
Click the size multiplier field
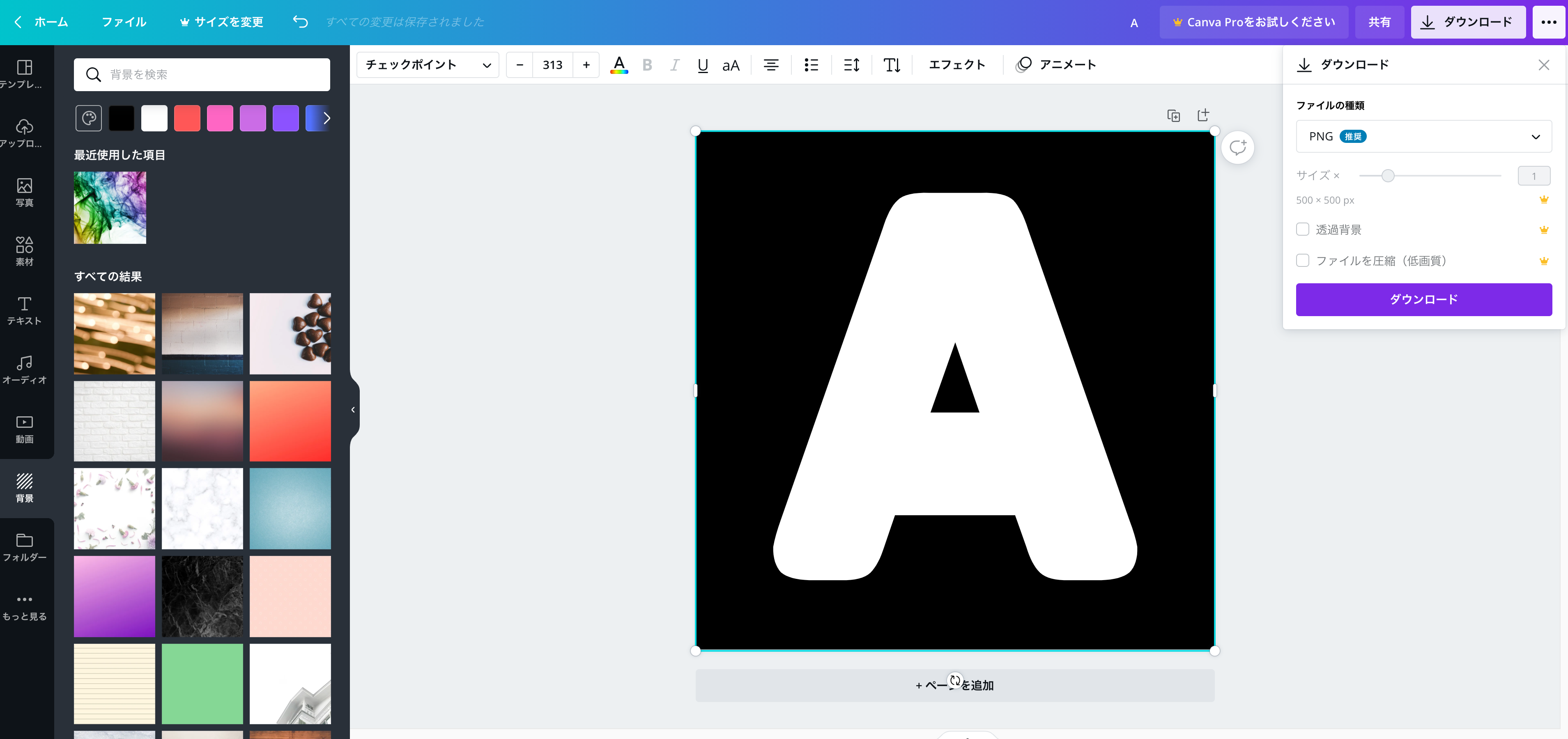pos(1534,176)
